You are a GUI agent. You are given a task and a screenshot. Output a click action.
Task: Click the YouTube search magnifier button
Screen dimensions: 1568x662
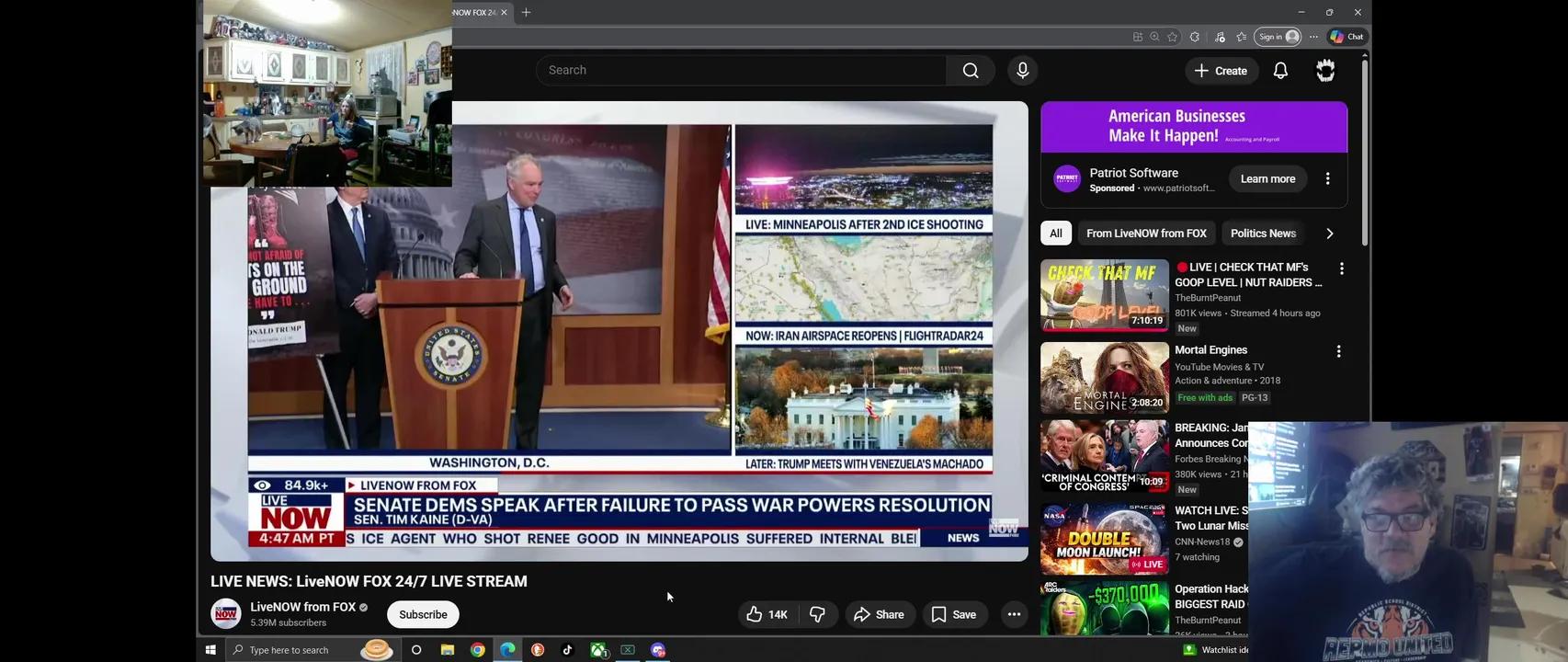tap(970, 71)
